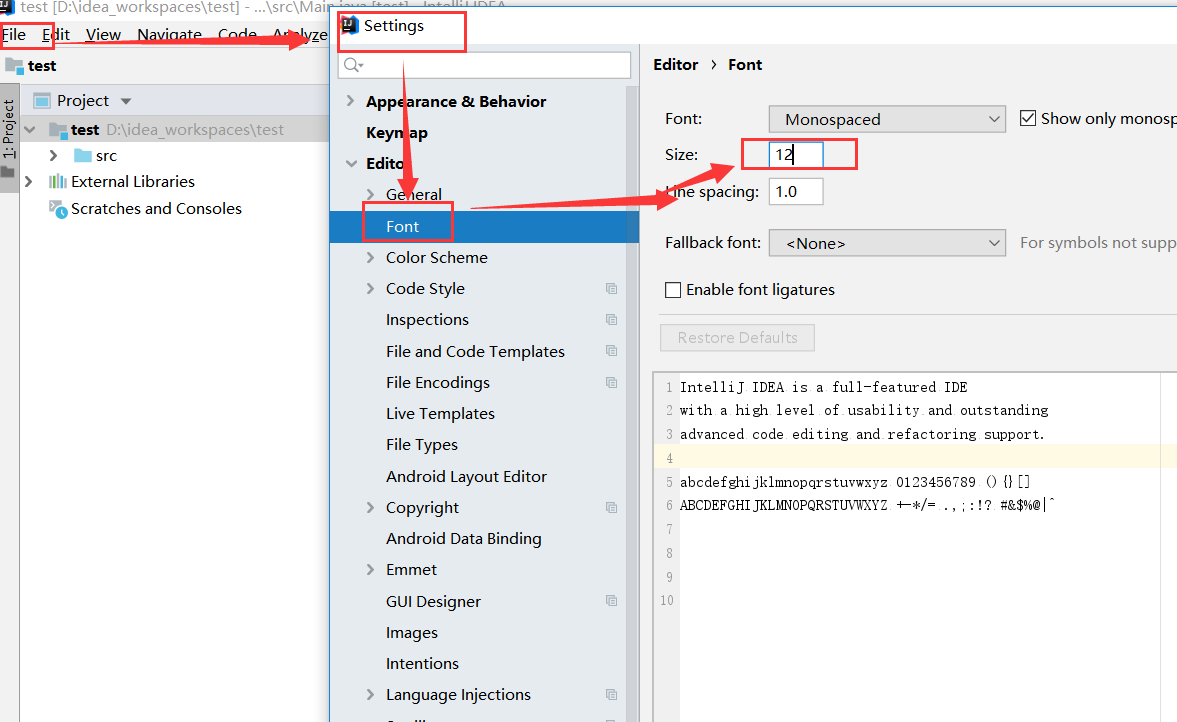Click the Scratches and Consoles icon
Screen dimensions: 1177x722
[59, 209]
